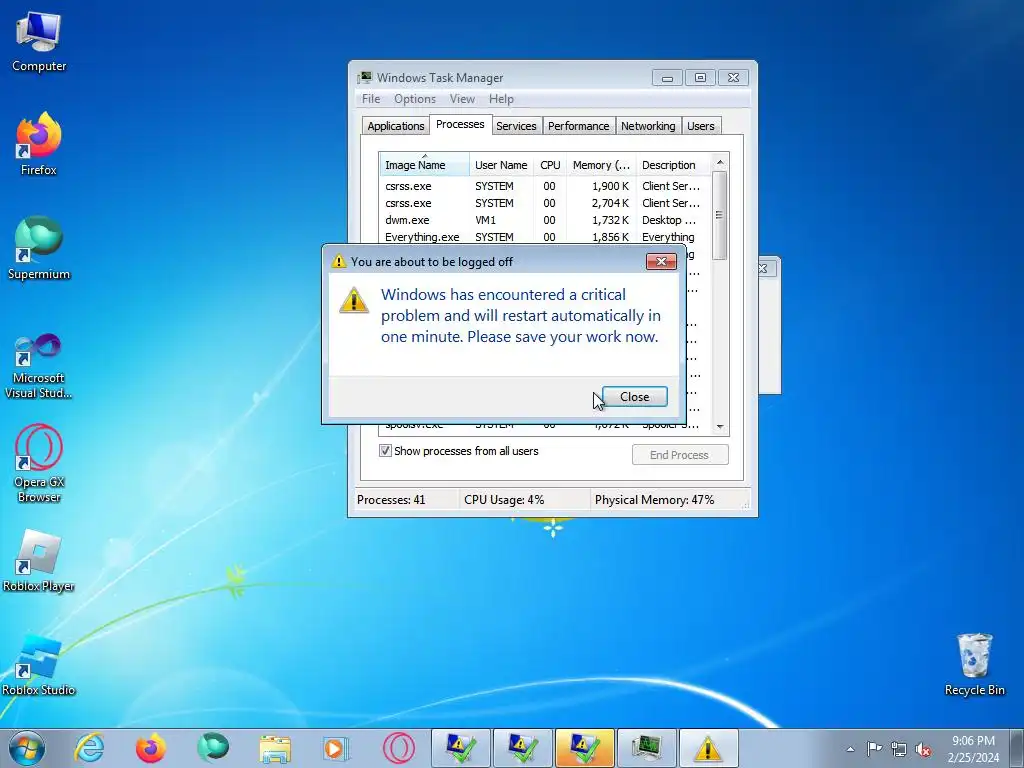Show hidden tray icons arrow
Screen dimensions: 1024x768
(850, 749)
